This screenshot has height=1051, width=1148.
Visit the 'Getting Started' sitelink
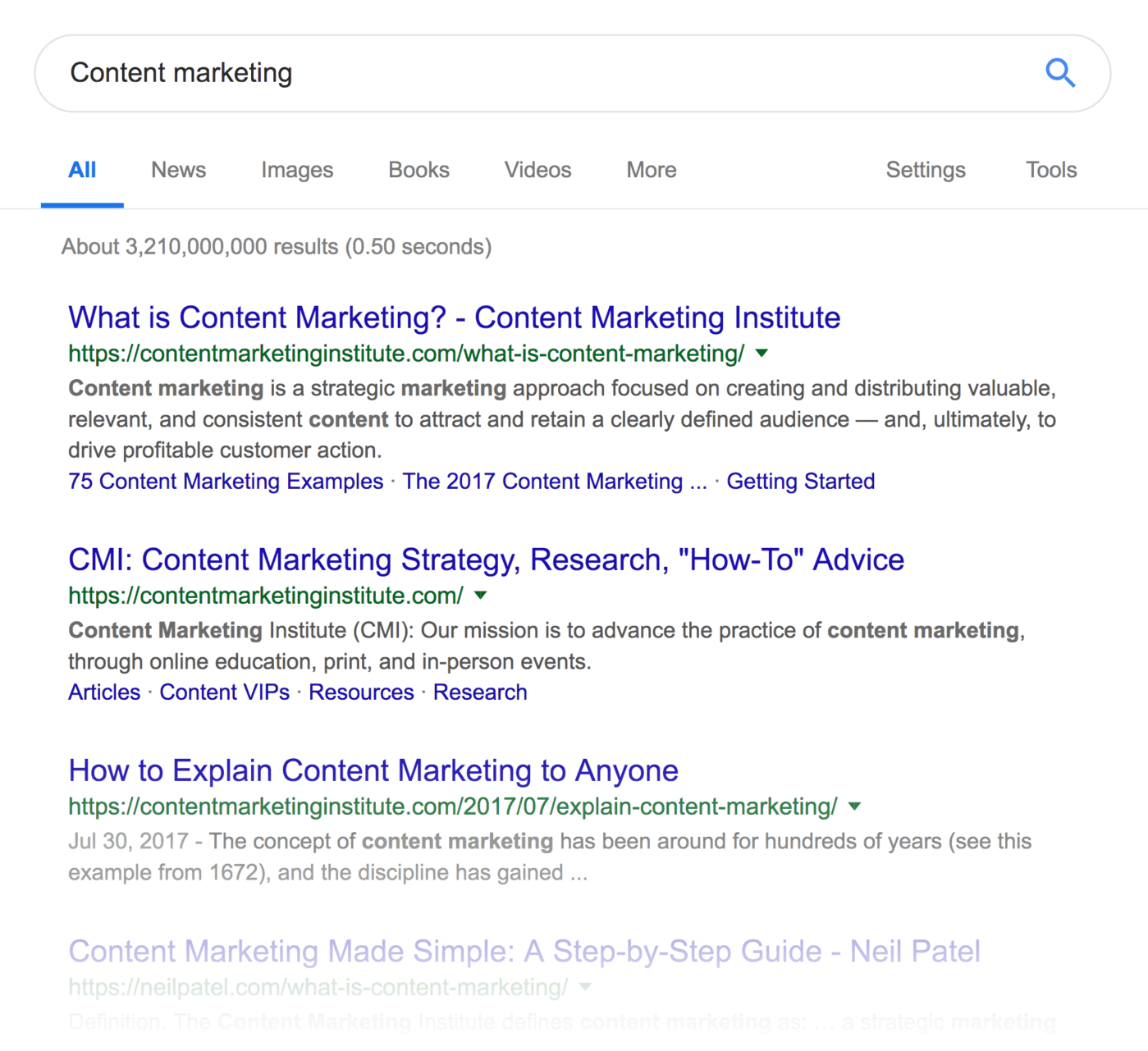click(x=801, y=482)
